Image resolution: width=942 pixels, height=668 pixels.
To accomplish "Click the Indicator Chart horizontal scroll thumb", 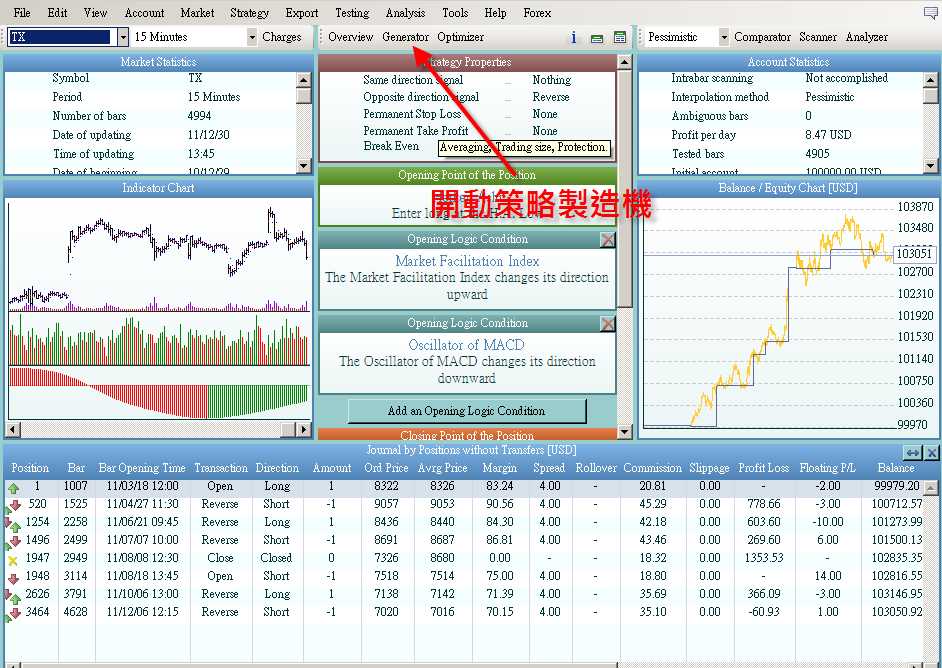I will coord(289,430).
